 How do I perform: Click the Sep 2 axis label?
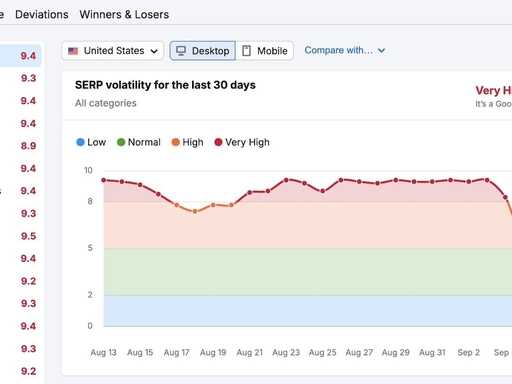tap(469, 353)
